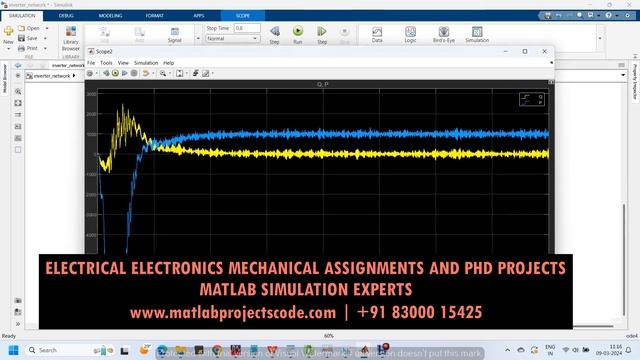Open the Help menu in Scope2
Screen dimensions: 640x360
[x=169, y=63]
